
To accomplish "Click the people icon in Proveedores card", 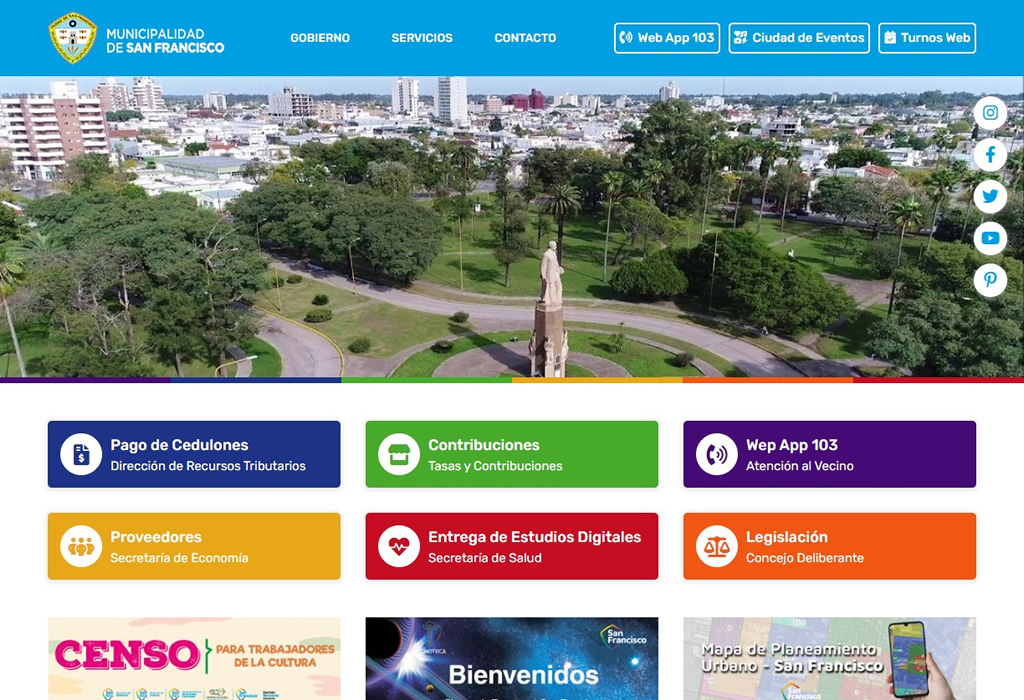I will (81, 546).
